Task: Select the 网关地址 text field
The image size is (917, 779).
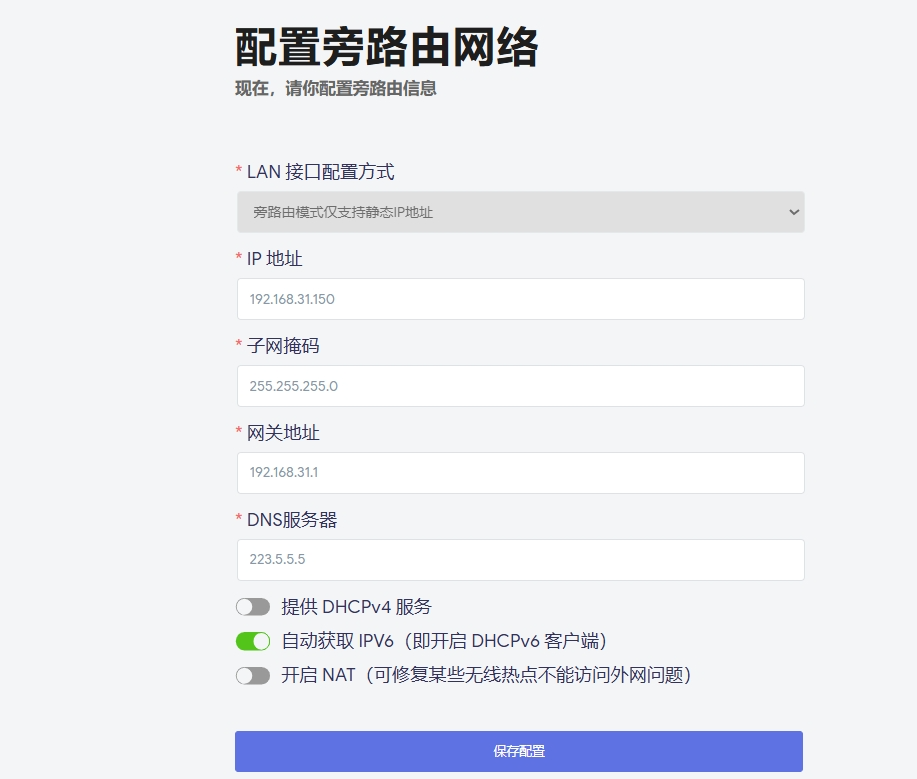Action: pos(520,473)
